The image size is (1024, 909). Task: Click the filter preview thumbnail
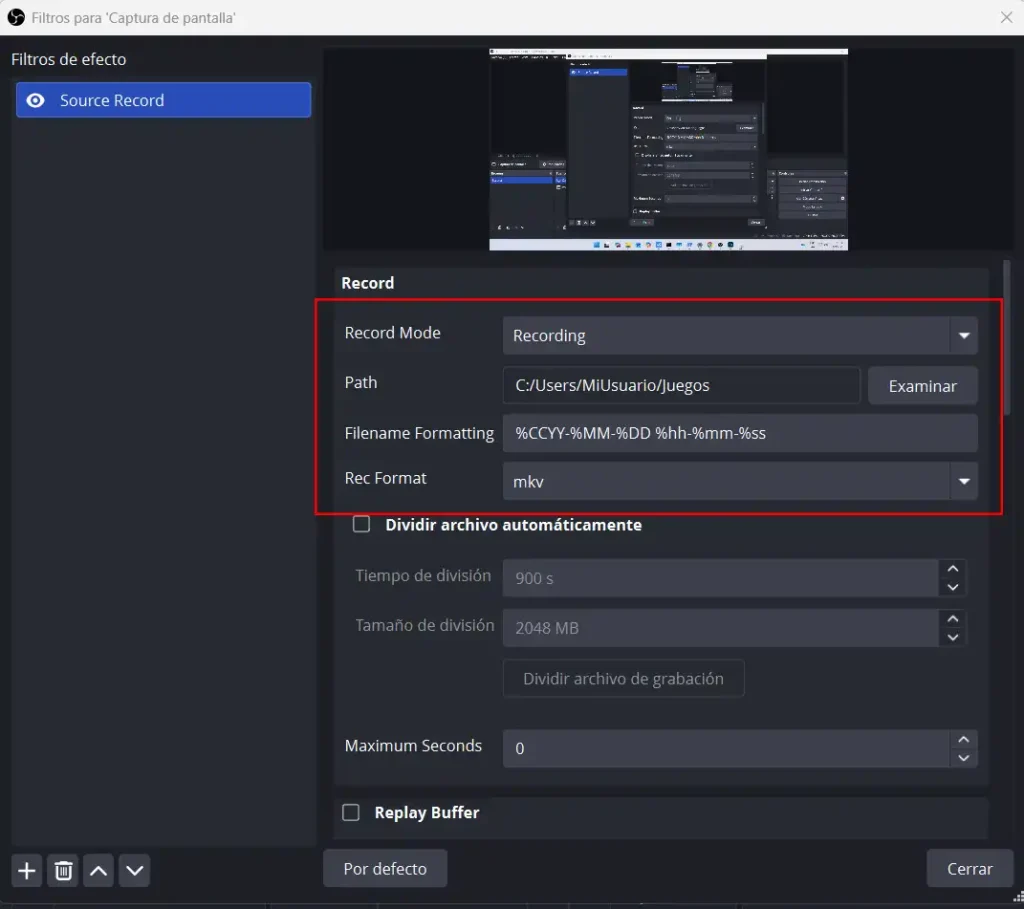[x=668, y=149]
